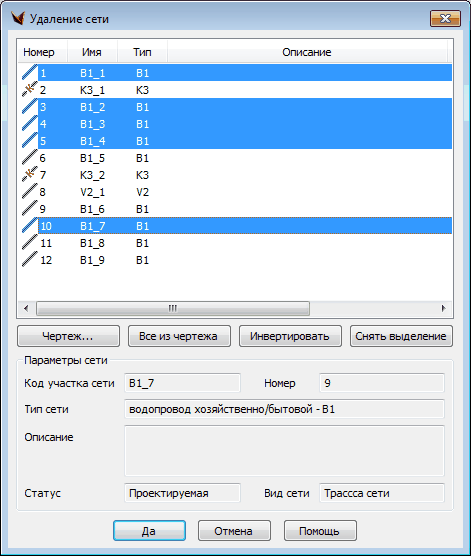
Task: Click the Все из чертежа button
Action: pos(179,336)
